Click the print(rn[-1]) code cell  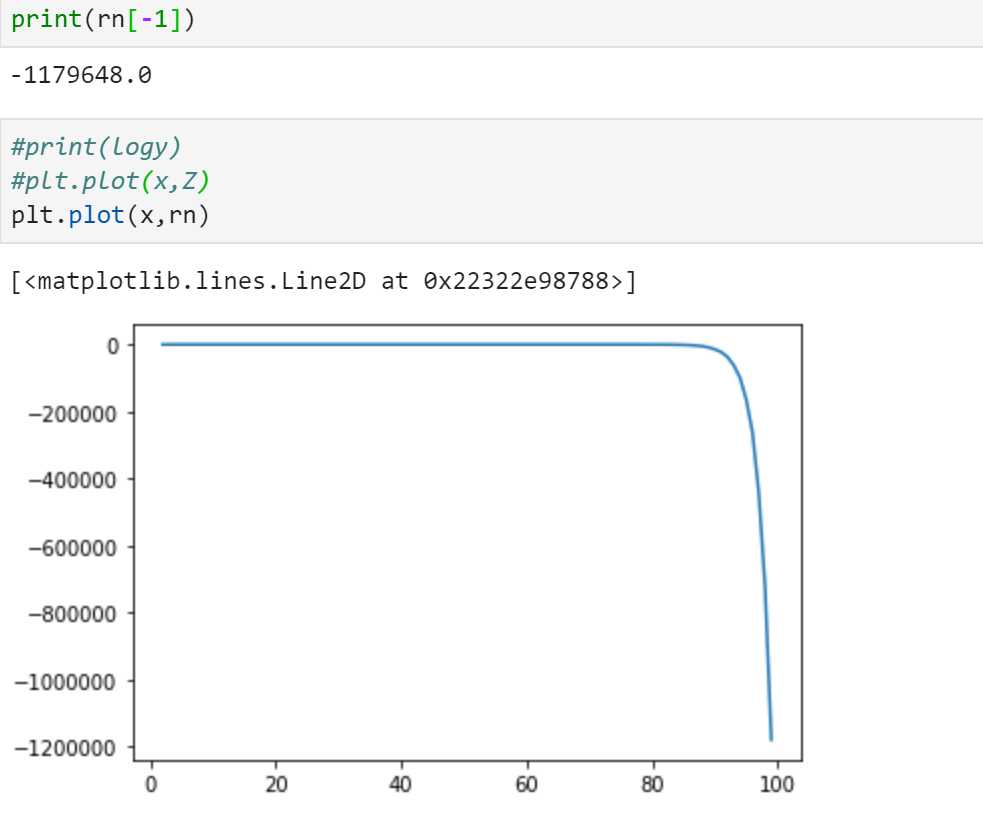click(492, 23)
